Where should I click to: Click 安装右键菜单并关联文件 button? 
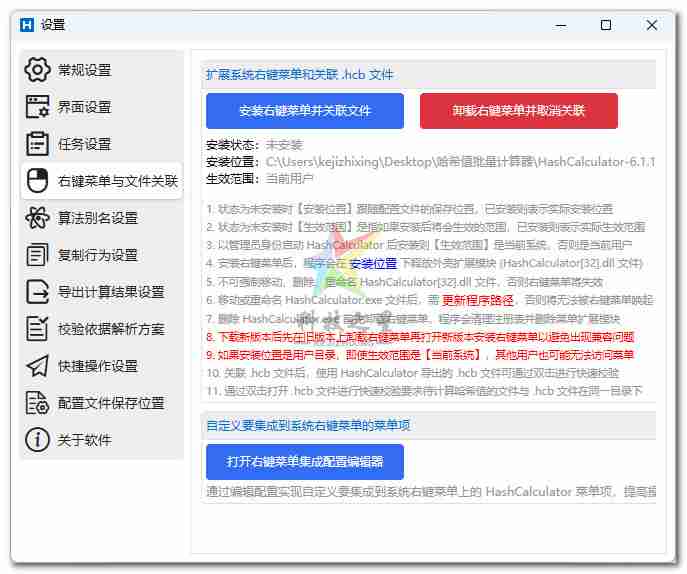[x=305, y=111]
